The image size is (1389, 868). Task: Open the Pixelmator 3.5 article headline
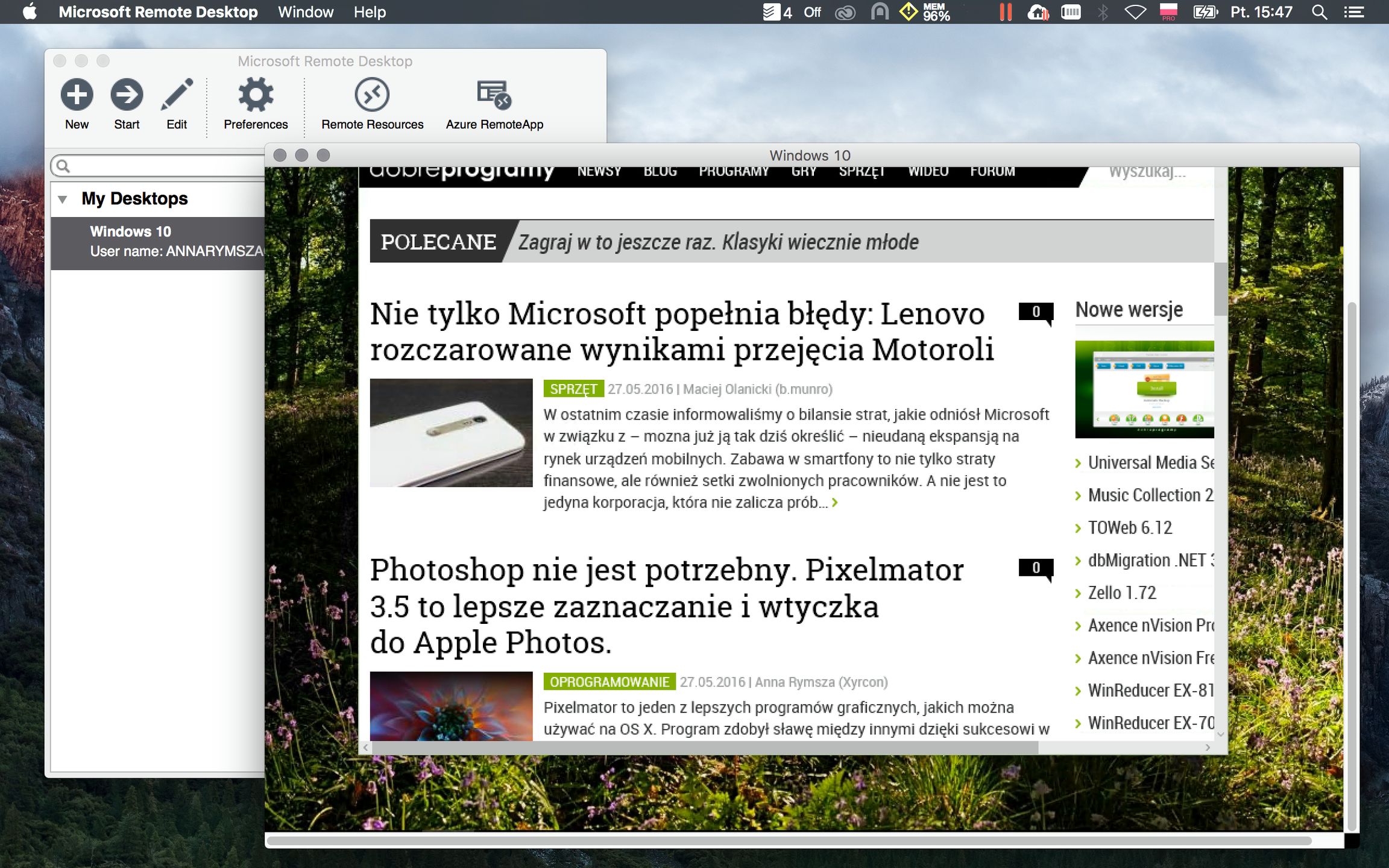(667, 606)
